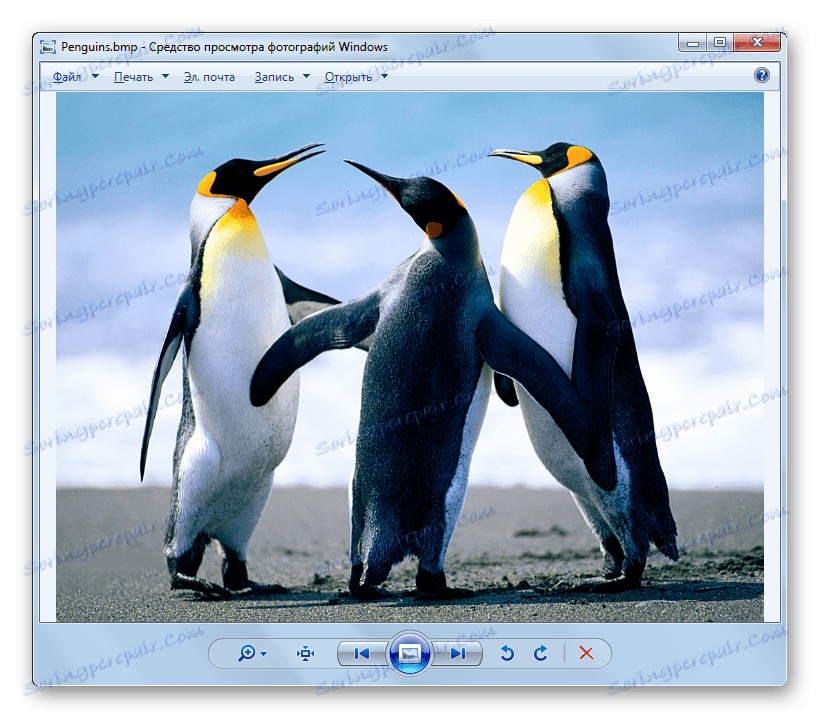
Task: Click the photo viewer icon in the title bar
Action: 48,47
